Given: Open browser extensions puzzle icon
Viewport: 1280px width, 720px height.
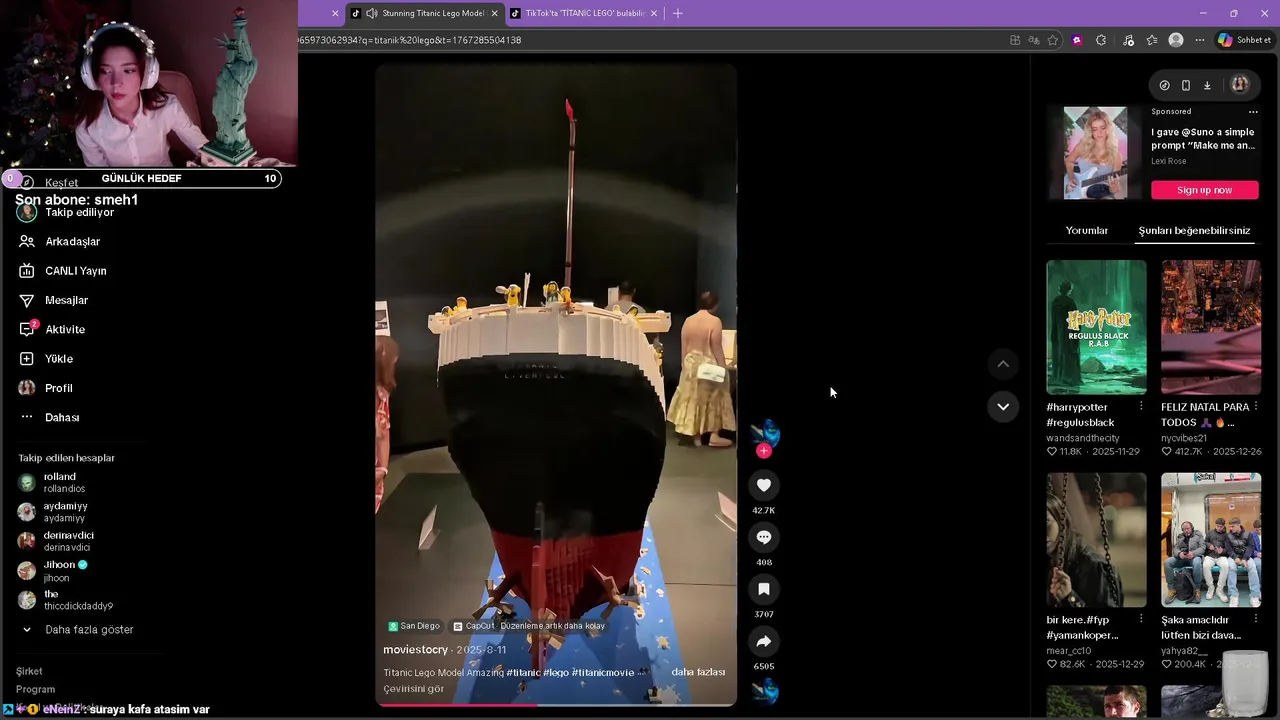Looking at the screenshot, I should [1101, 40].
